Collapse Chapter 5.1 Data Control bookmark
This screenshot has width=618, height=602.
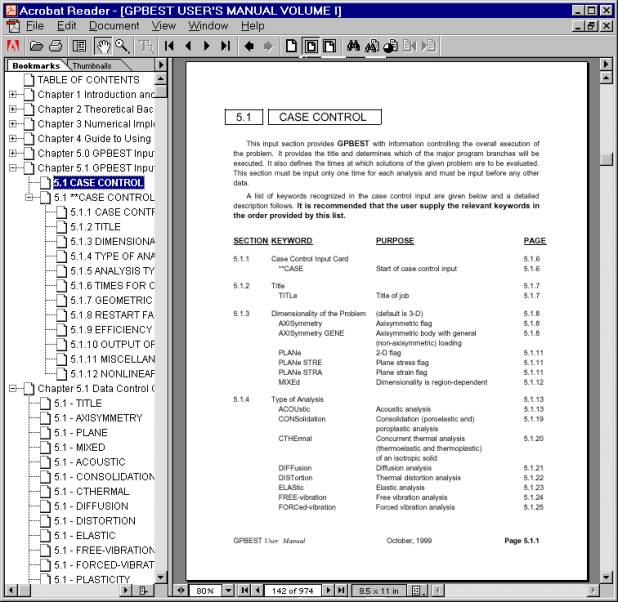coord(13,388)
